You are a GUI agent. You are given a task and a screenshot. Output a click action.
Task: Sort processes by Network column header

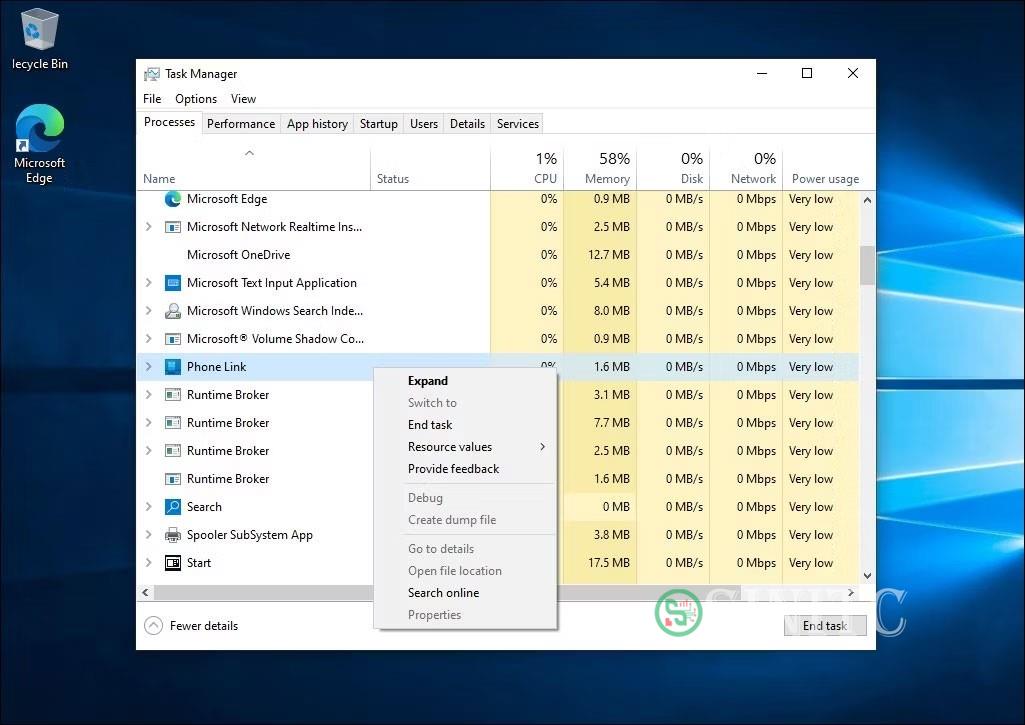746,169
